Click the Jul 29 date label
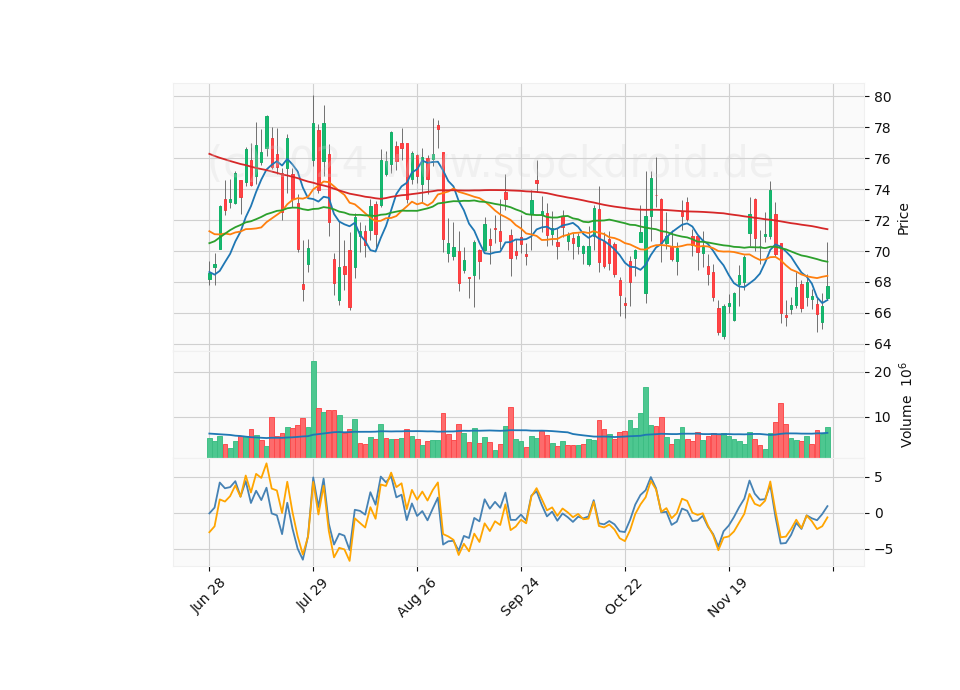Screen dimensions: 960x690 coord(312,594)
